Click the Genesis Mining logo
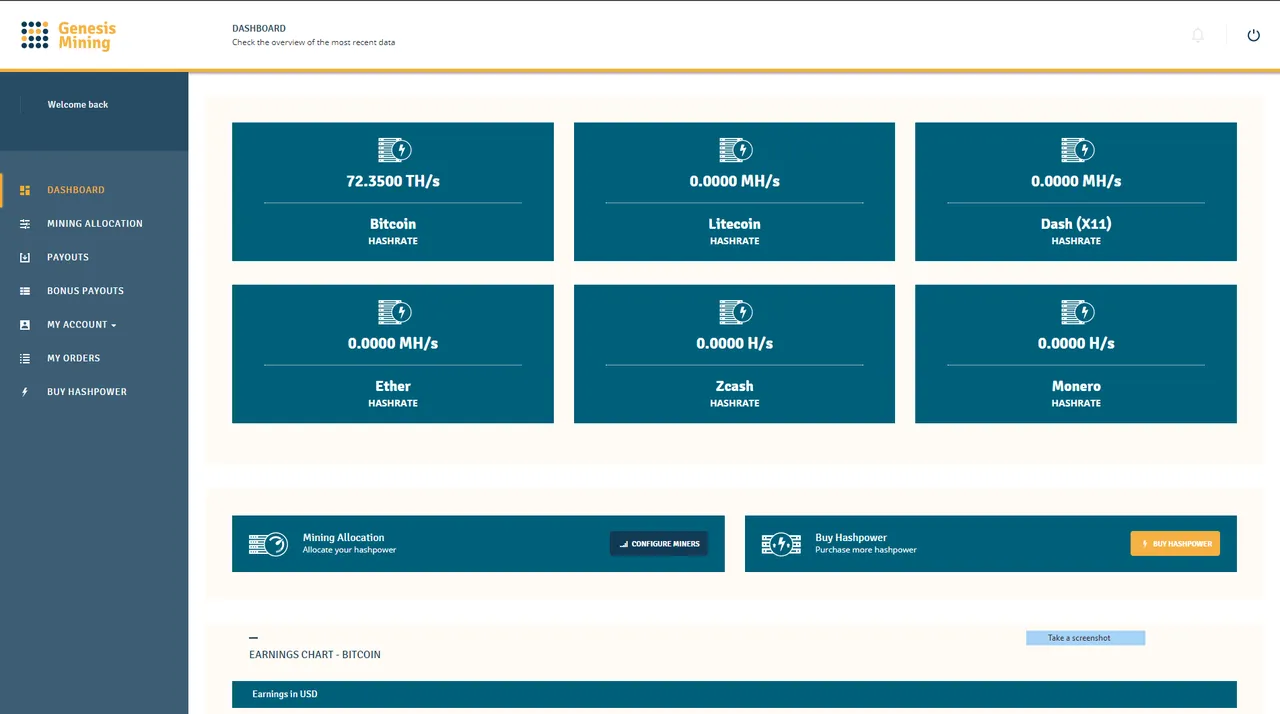This screenshot has width=1280, height=714. coord(68,36)
